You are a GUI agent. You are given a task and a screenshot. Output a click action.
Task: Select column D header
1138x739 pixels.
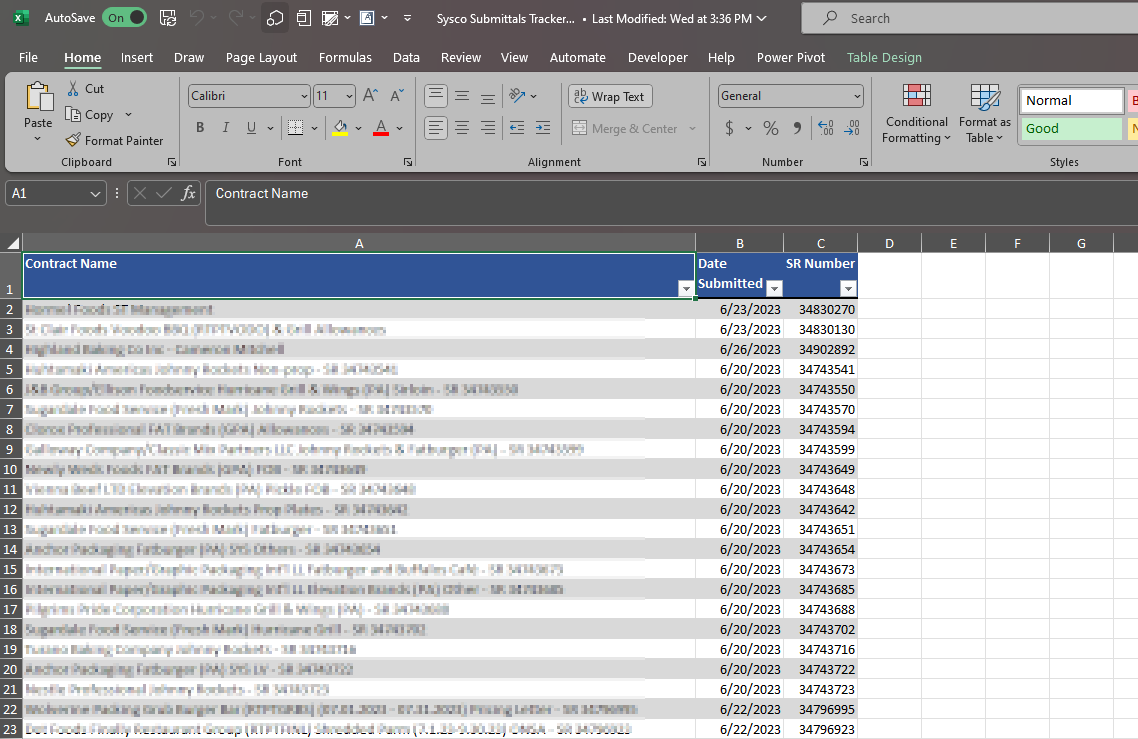click(x=889, y=243)
